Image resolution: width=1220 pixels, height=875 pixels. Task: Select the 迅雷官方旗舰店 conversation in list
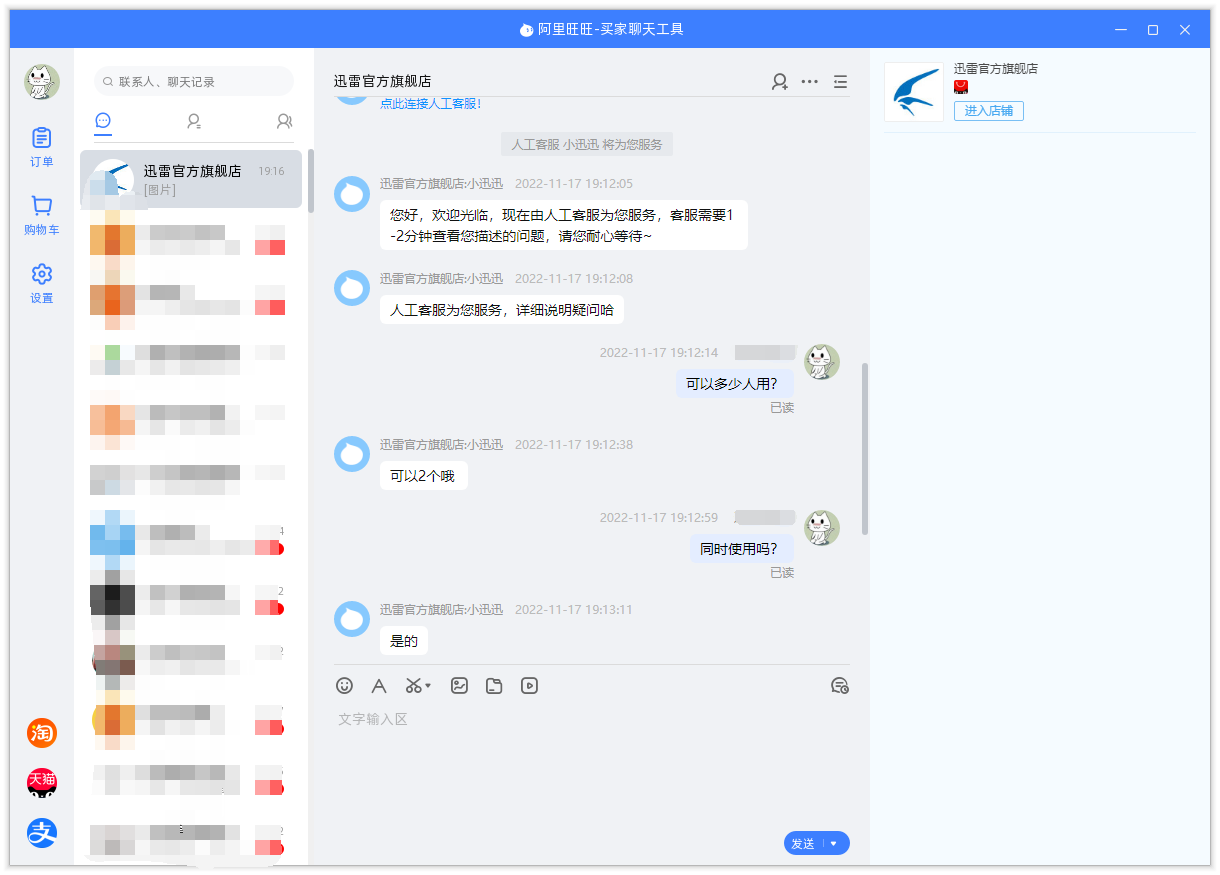[x=191, y=179]
